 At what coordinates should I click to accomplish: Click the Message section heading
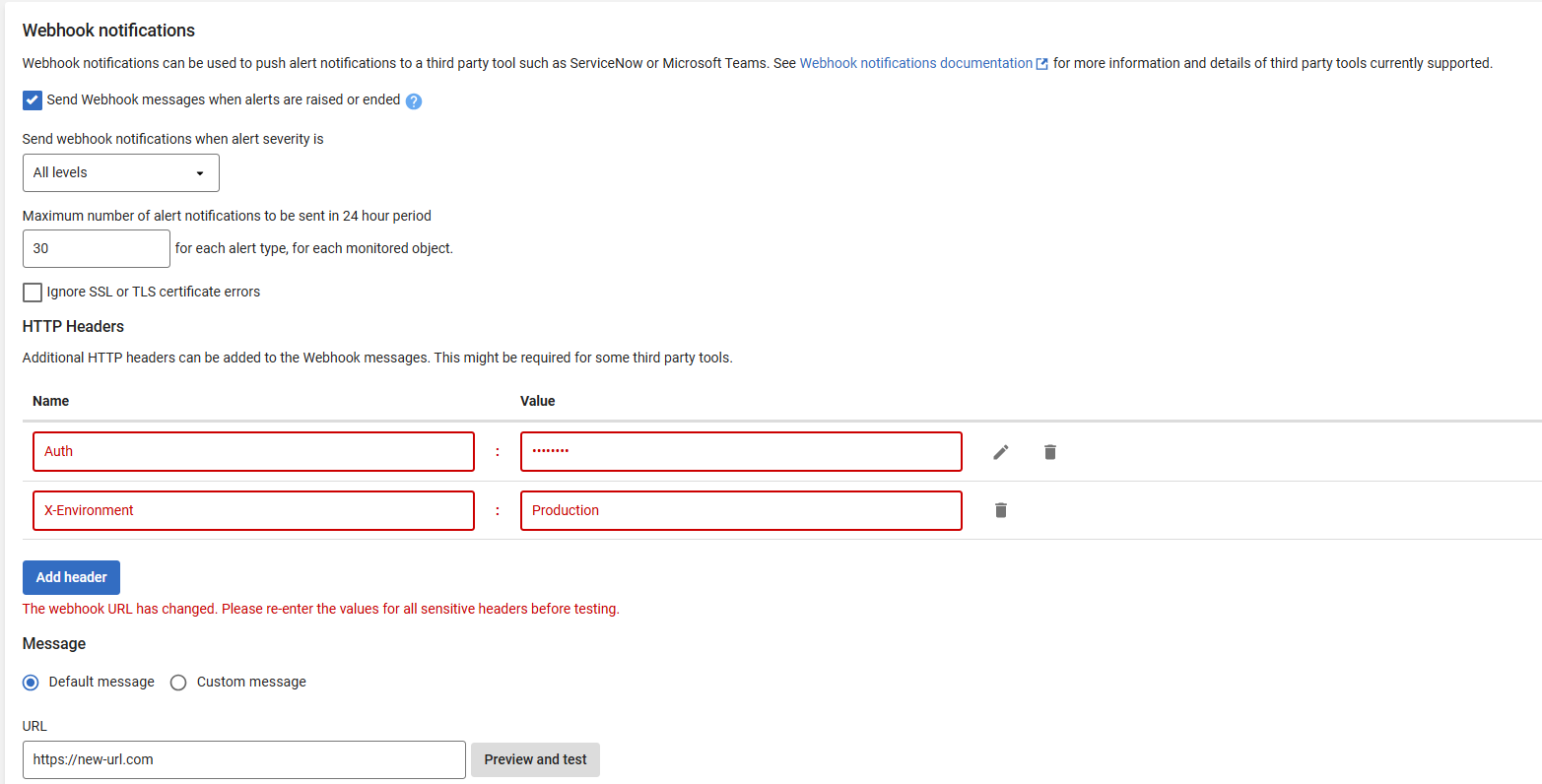[54, 643]
